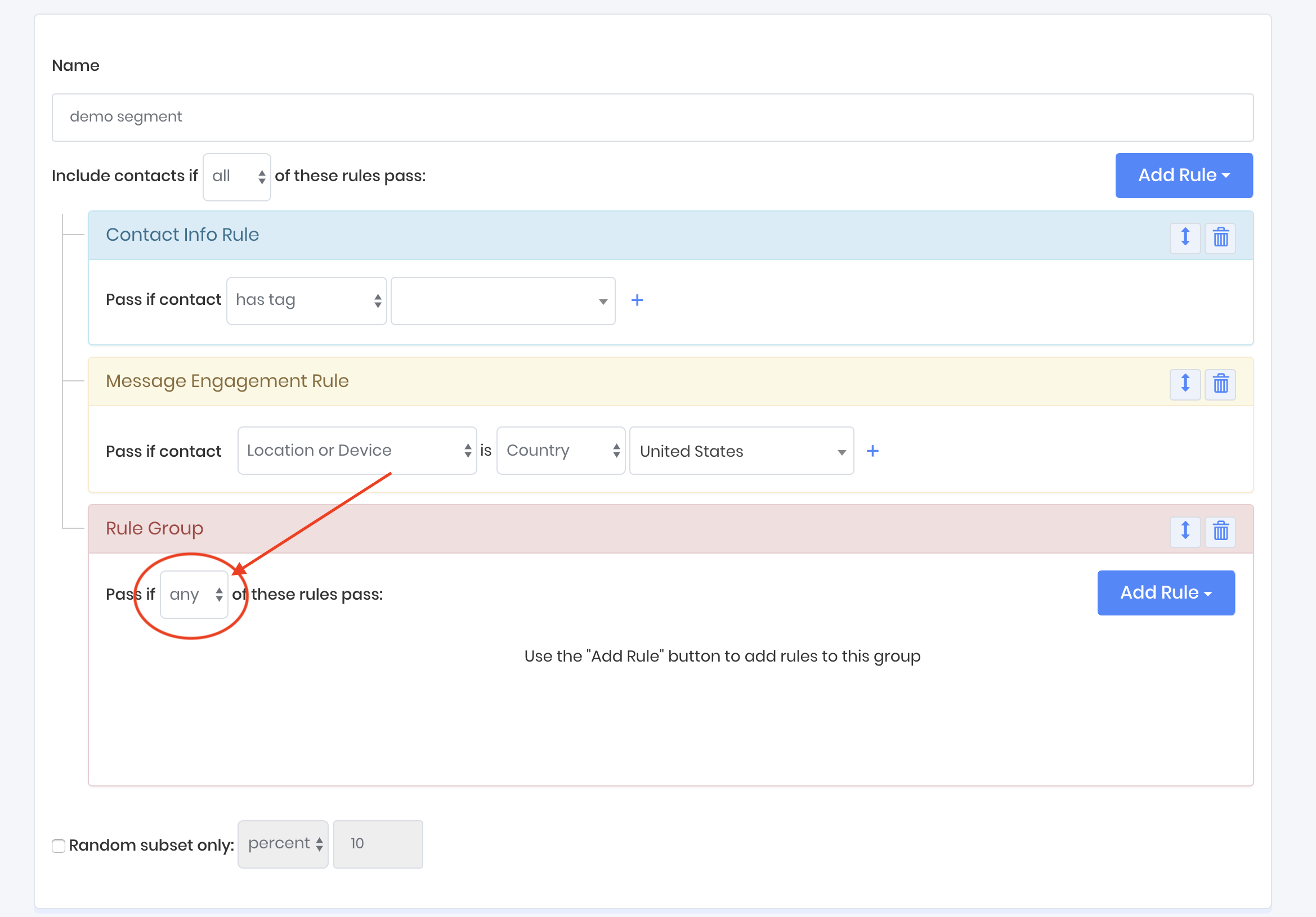Delete the Contact Info Rule

point(1220,237)
